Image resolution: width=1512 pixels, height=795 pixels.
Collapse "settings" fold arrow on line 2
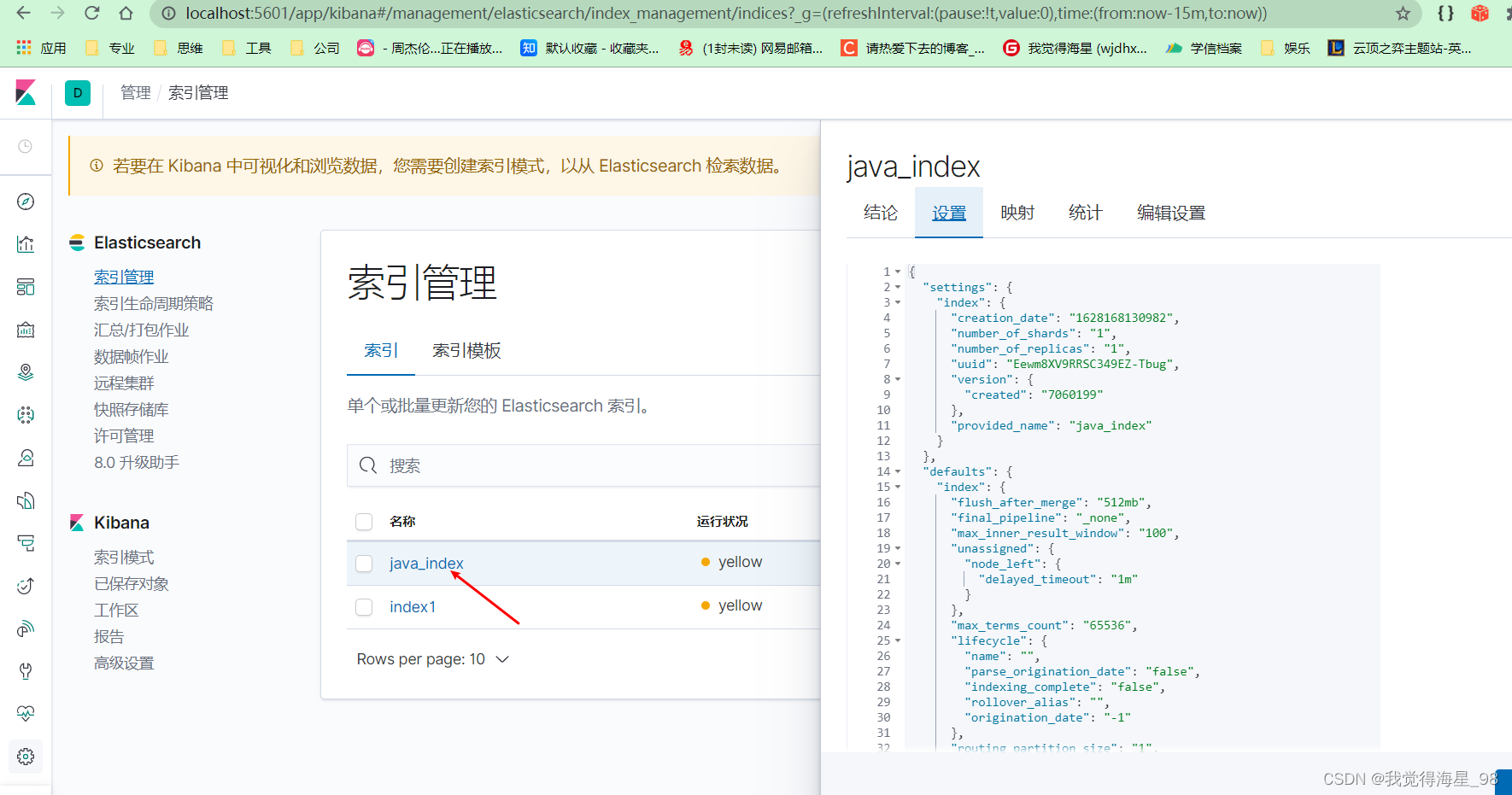[898, 287]
